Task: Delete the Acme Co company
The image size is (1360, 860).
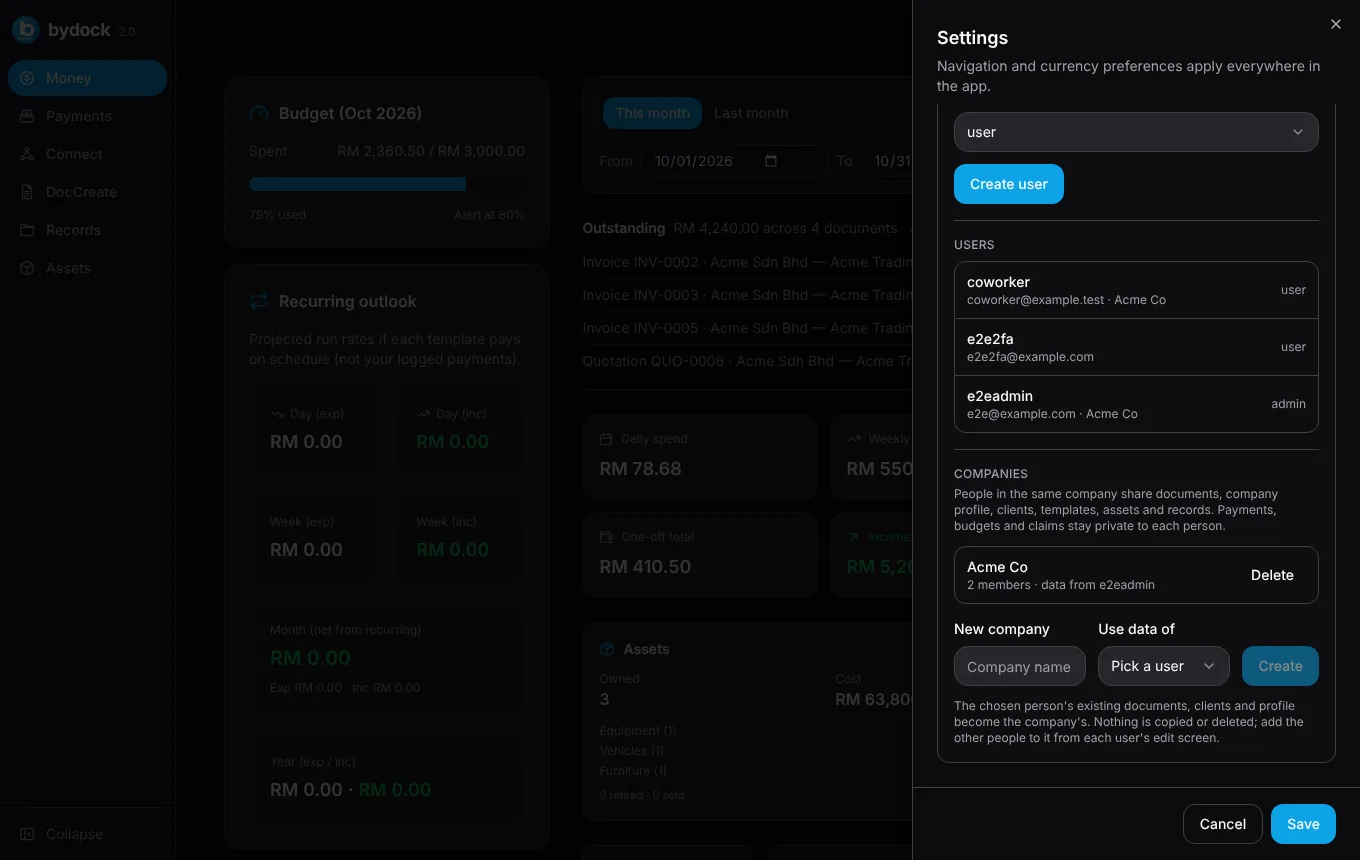Action: coord(1272,575)
